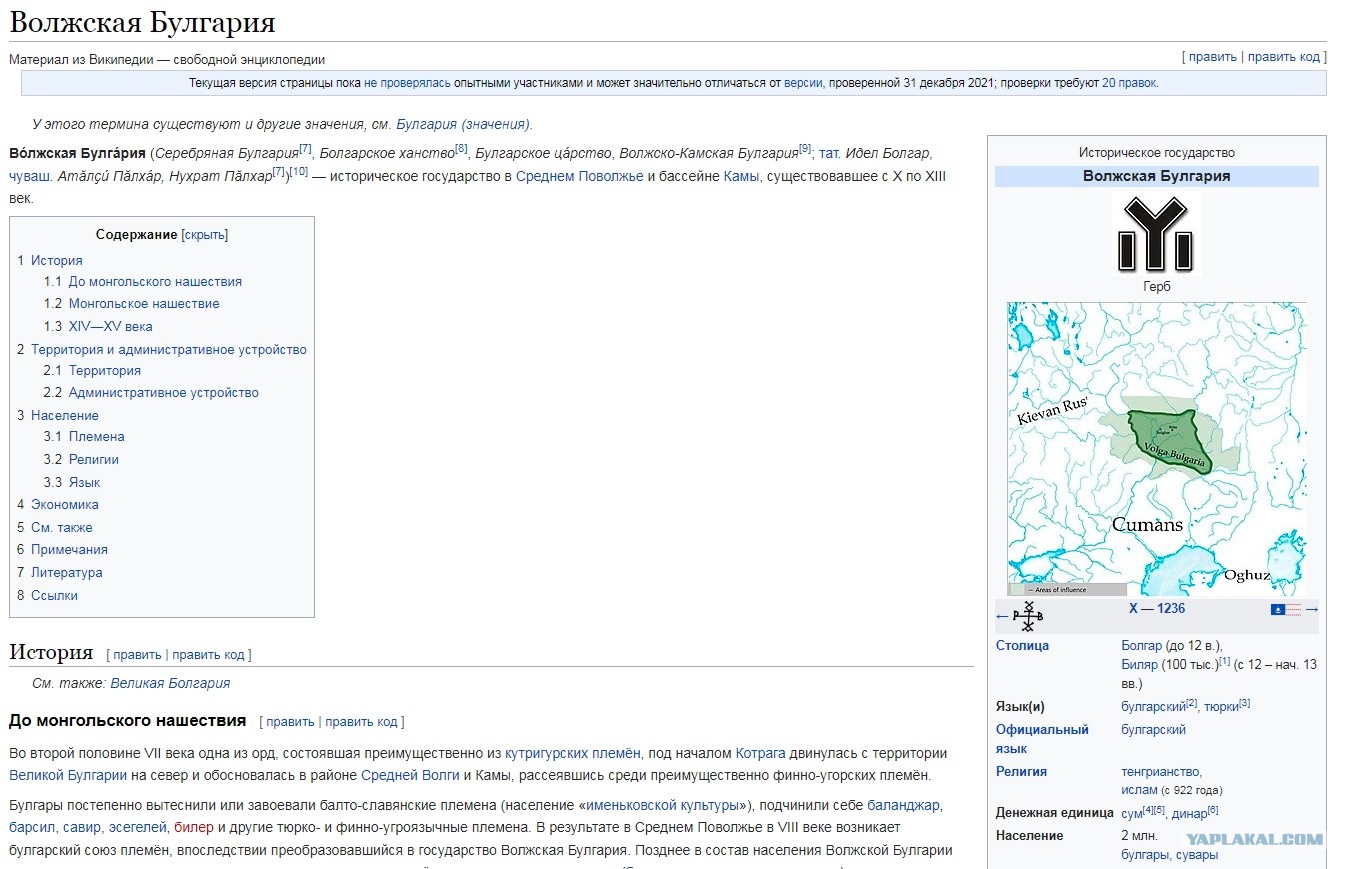Open the 'Столица' label link in the infobox
The height and width of the screenshot is (869, 1349).
click(x=1023, y=646)
